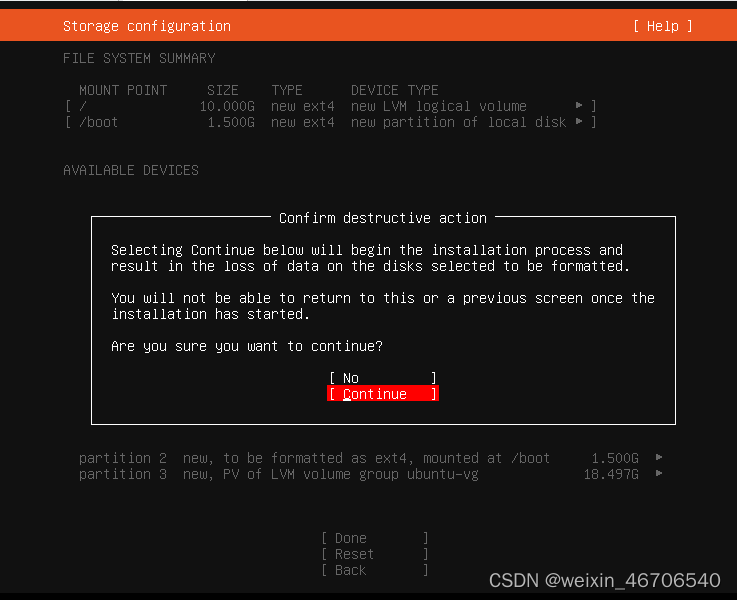This screenshot has width=737, height=600.
Task: Click the dimmed Done button
Action: coord(375,538)
